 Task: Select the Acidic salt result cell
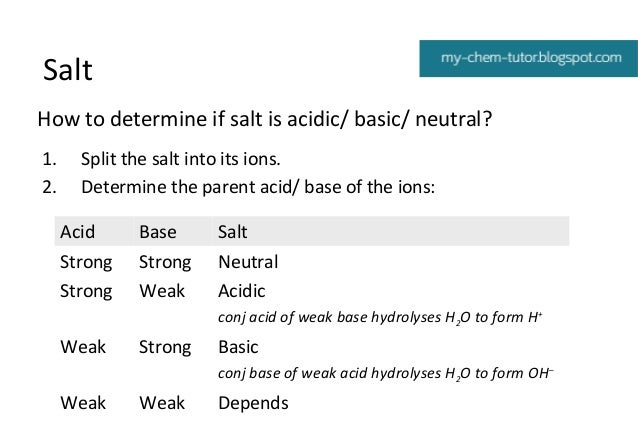point(242,291)
